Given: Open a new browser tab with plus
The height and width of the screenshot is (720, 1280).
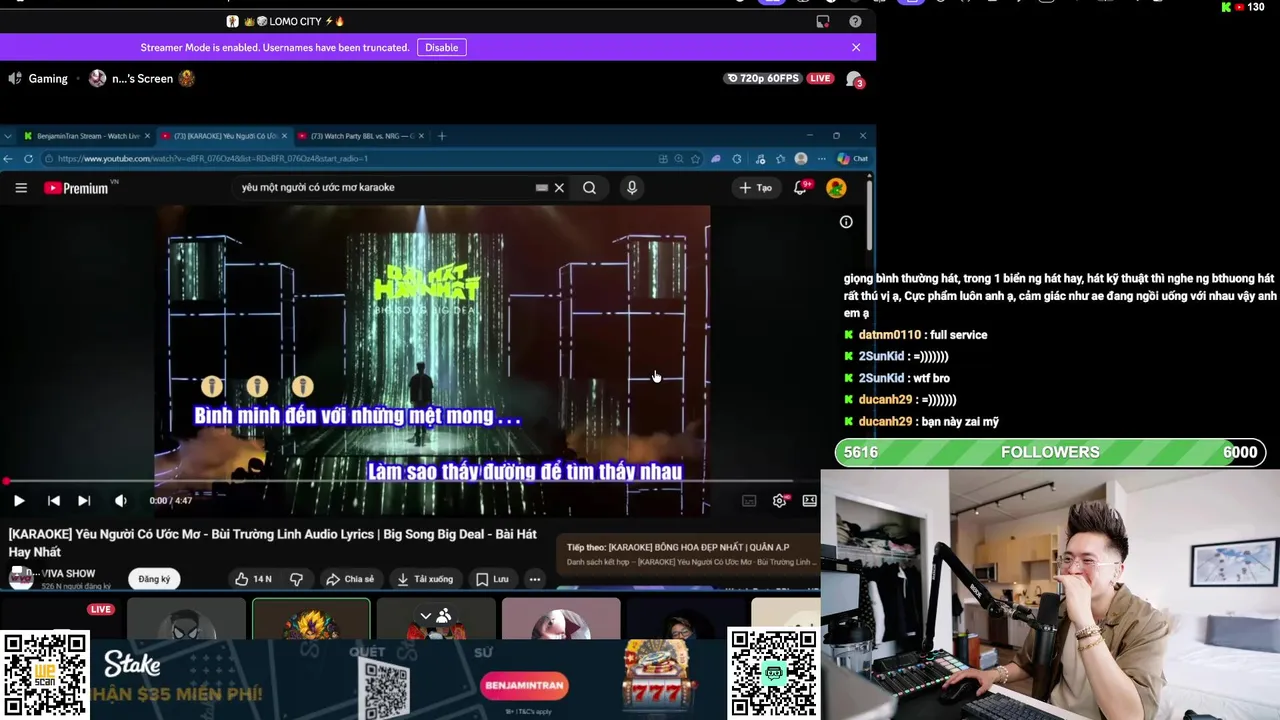Looking at the screenshot, I should (442, 136).
